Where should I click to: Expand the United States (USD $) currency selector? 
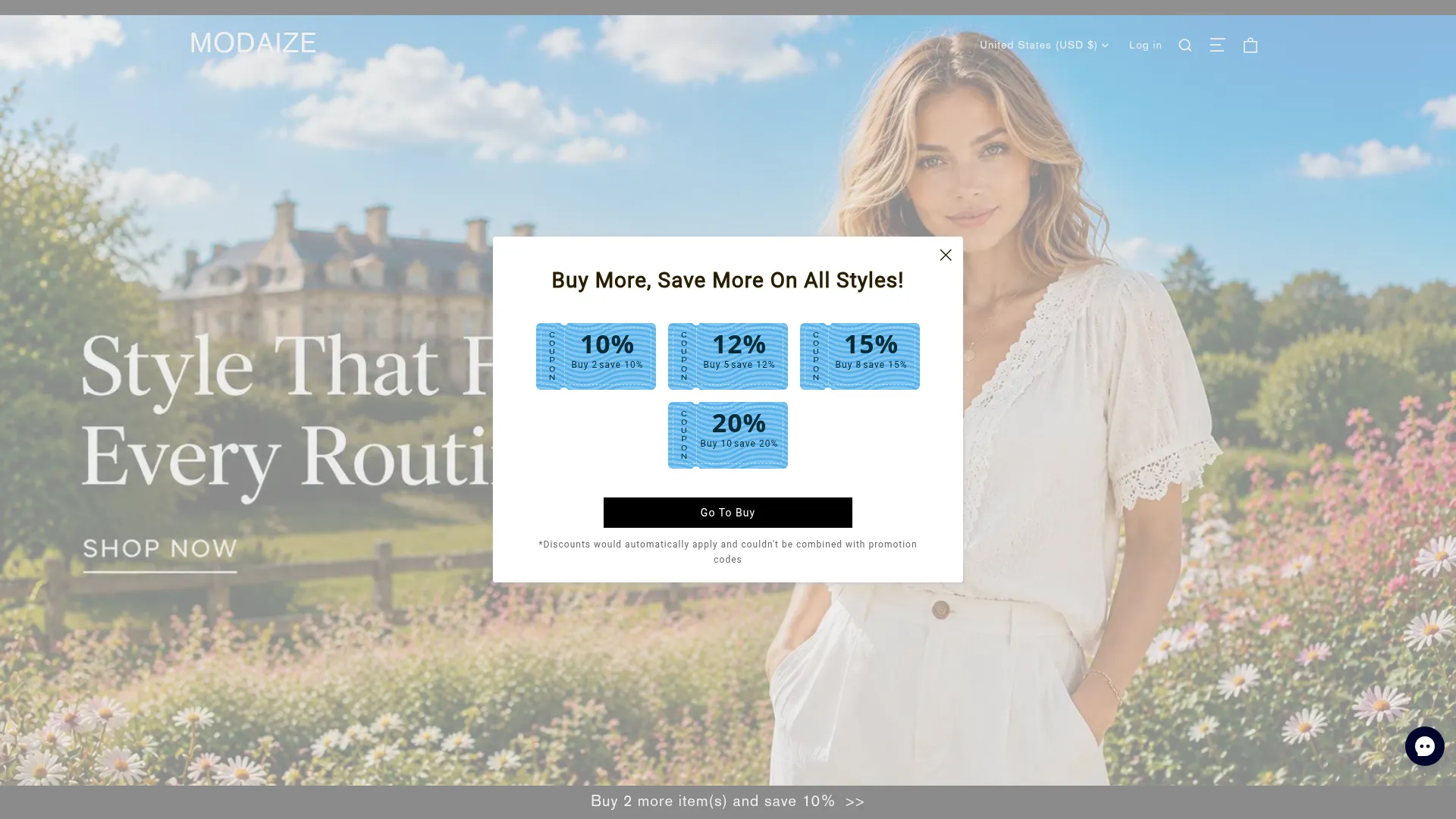click(1043, 45)
